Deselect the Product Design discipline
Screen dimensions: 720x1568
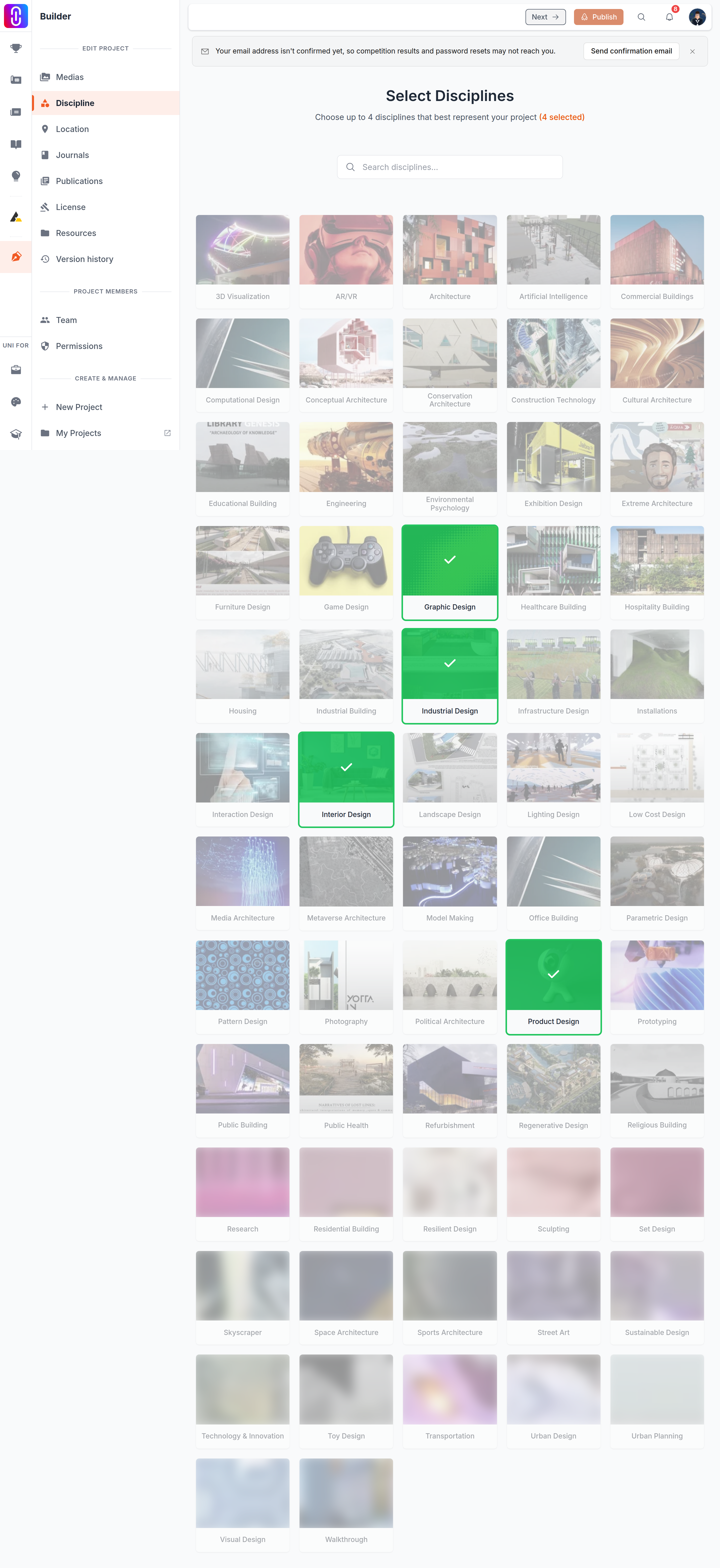pyautogui.click(x=553, y=987)
